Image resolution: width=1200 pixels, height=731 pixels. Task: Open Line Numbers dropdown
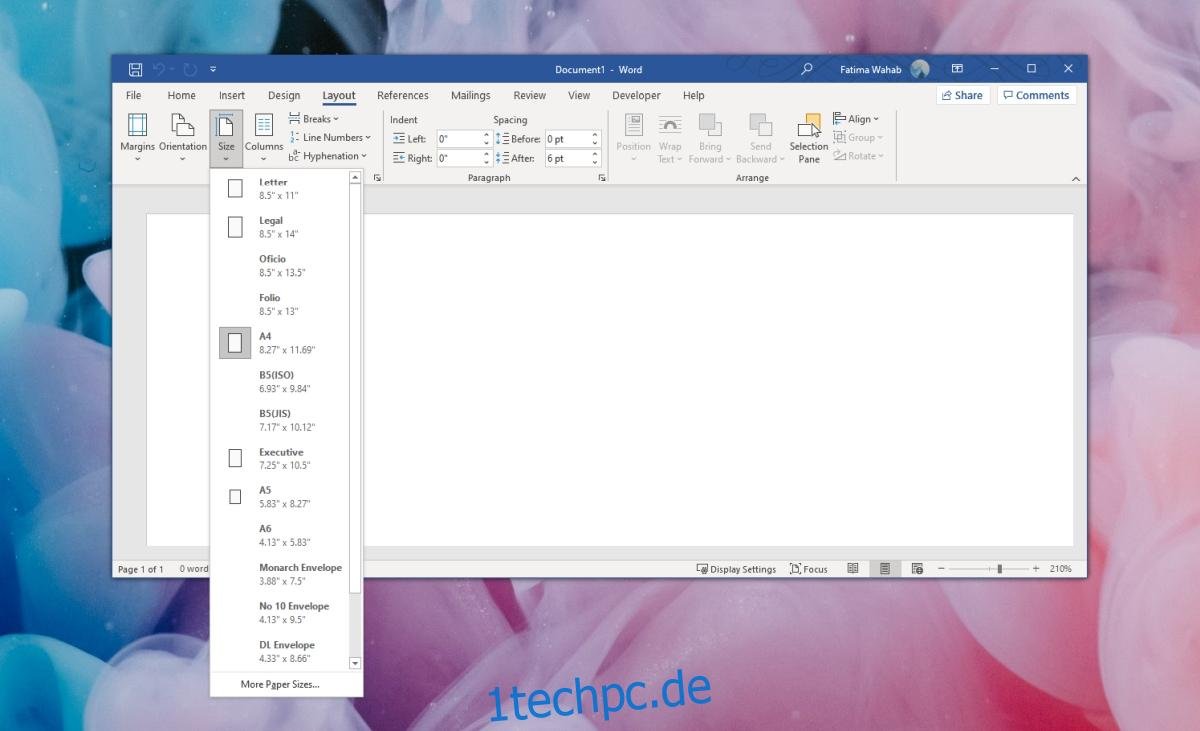click(330, 137)
